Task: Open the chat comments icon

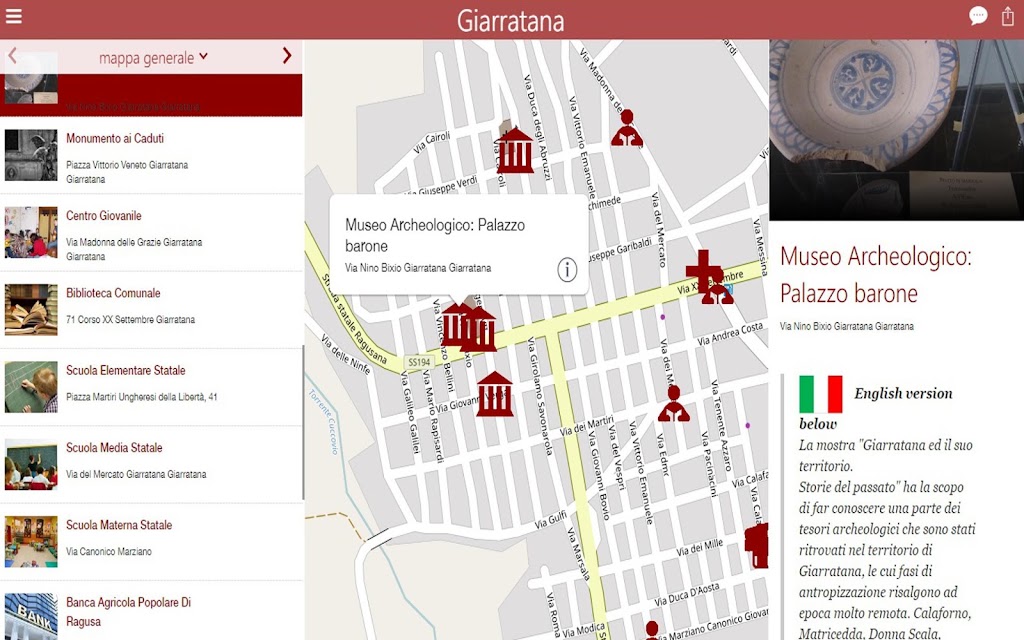Action: (978, 16)
